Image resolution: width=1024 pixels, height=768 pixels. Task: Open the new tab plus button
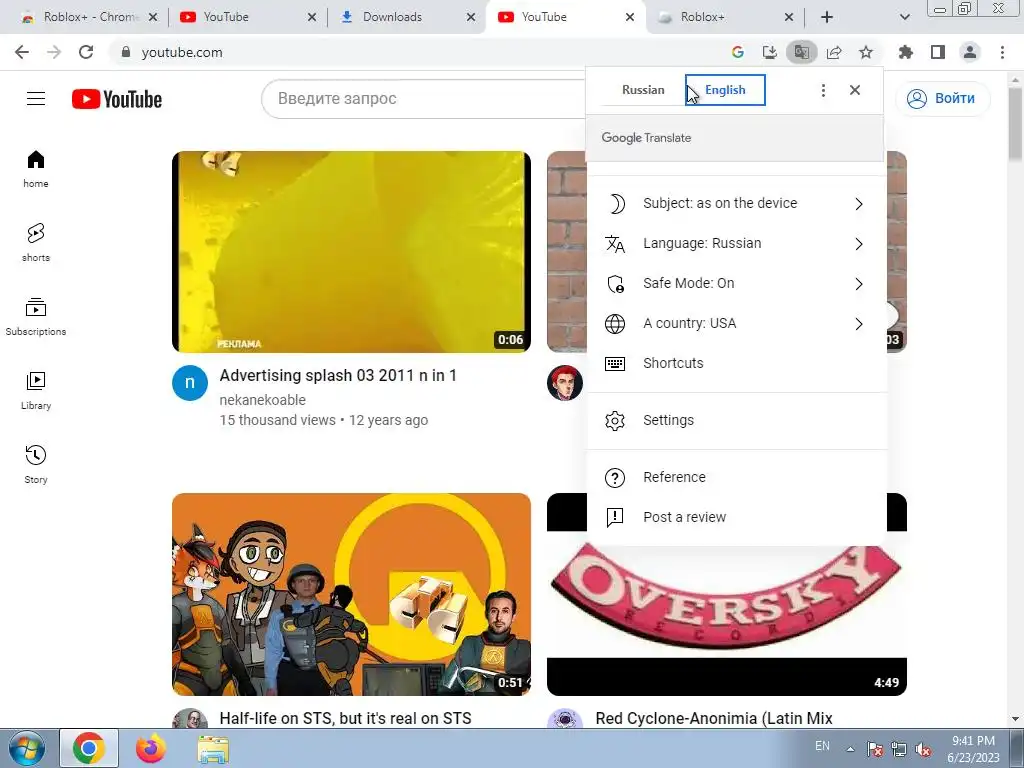[x=827, y=17]
